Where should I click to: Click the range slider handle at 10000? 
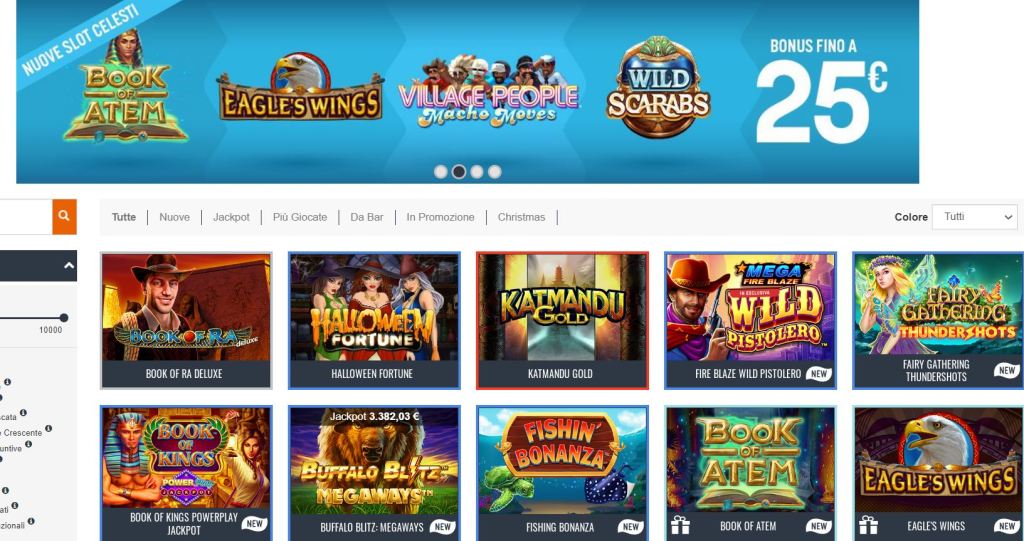tap(63, 318)
